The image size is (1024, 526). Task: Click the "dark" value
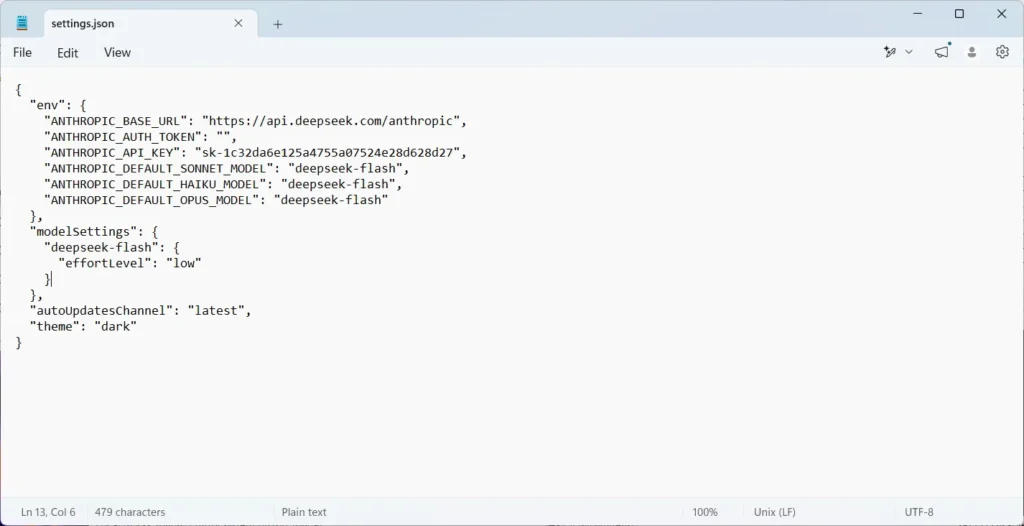click(115, 327)
